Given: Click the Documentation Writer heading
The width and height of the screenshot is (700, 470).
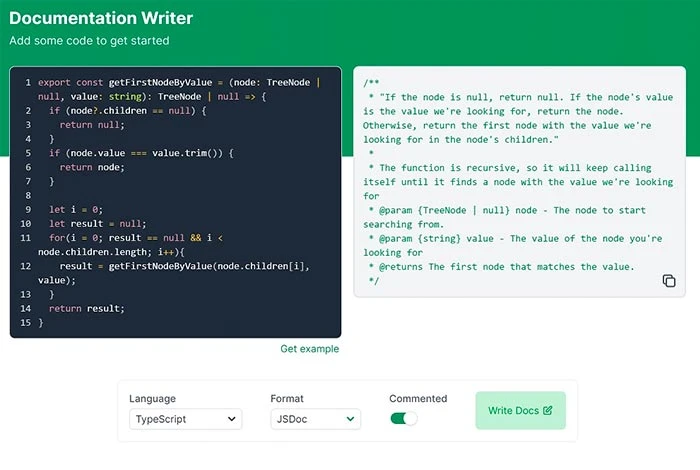Looking at the screenshot, I should 101,18.
